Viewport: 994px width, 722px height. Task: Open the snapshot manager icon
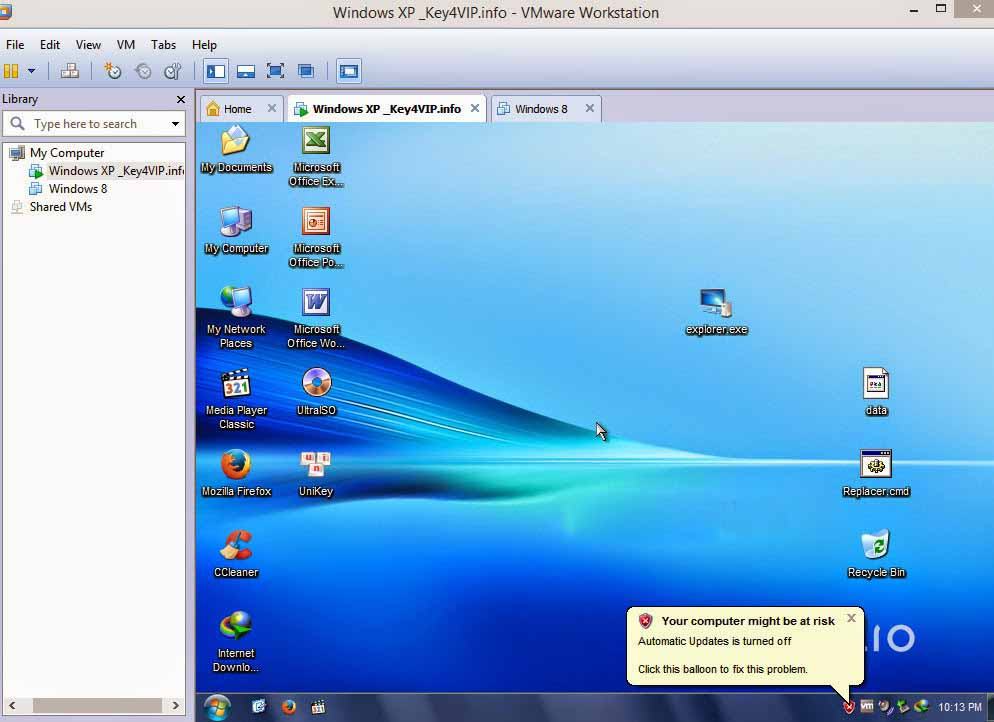click(173, 71)
